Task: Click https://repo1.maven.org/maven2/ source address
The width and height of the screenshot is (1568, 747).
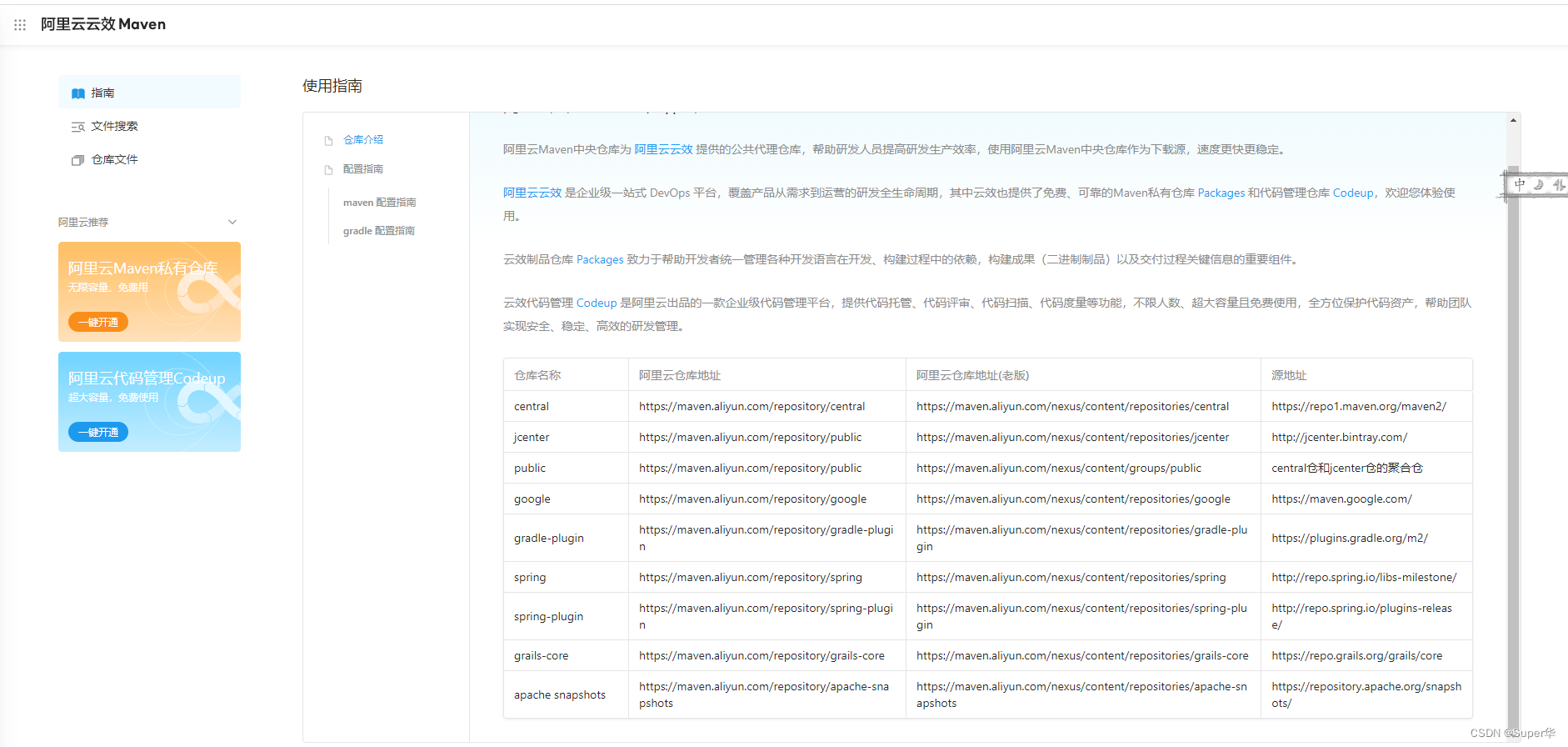Action: [x=1359, y=406]
